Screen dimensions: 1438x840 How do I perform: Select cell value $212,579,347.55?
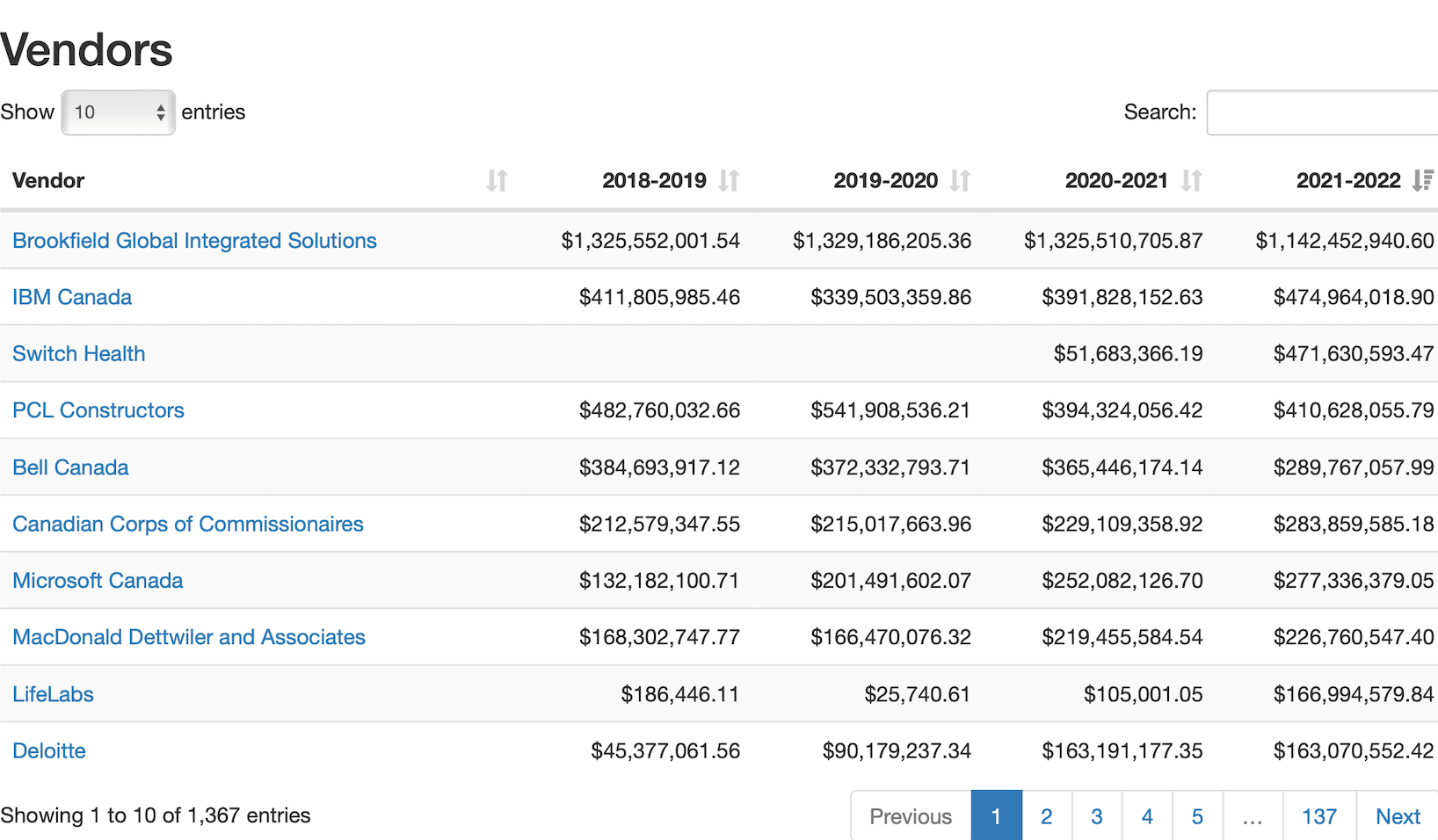coord(659,524)
